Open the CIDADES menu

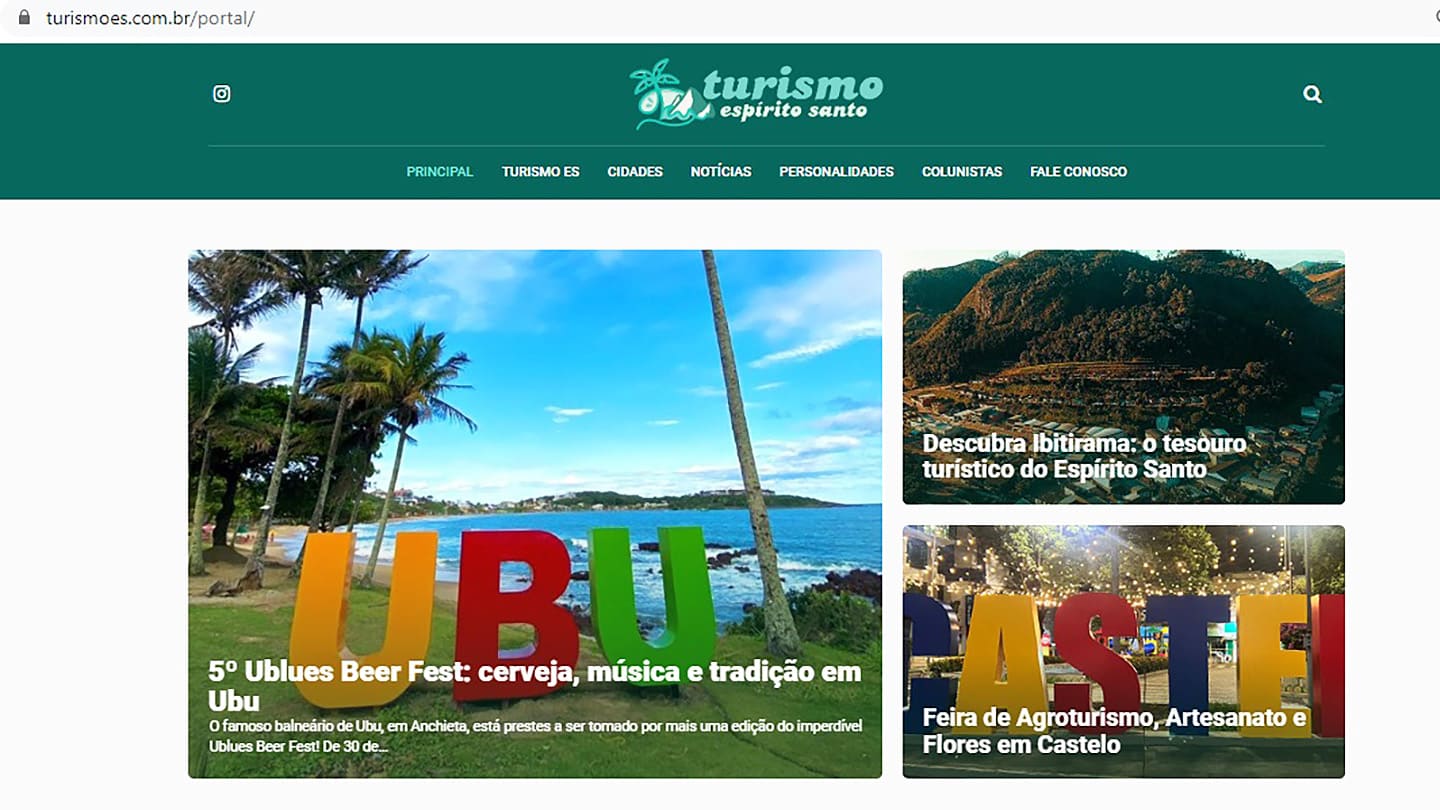click(x=635, y=172)
